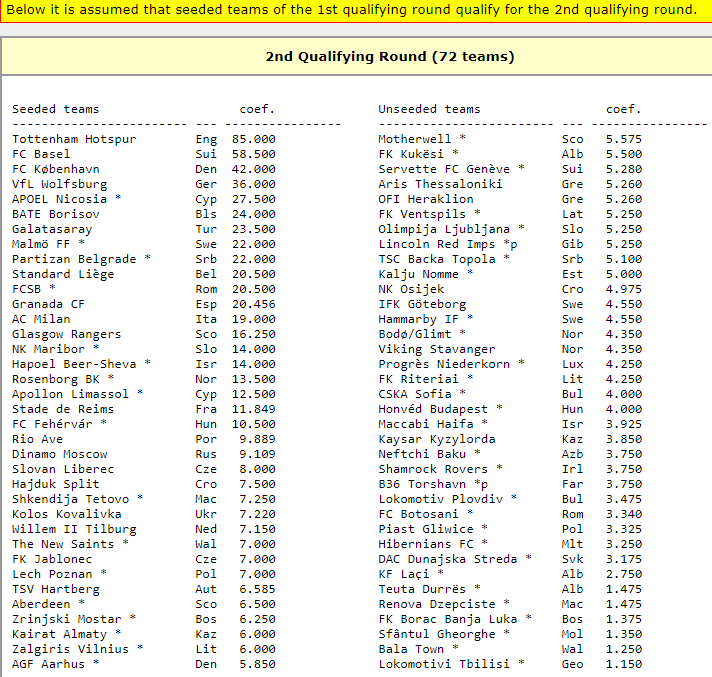The height and width of the screenshot is (677, 712).
Task: Select the '2nd Qualifying Round (72 teams)' heading
Action: tap(390, 57)
